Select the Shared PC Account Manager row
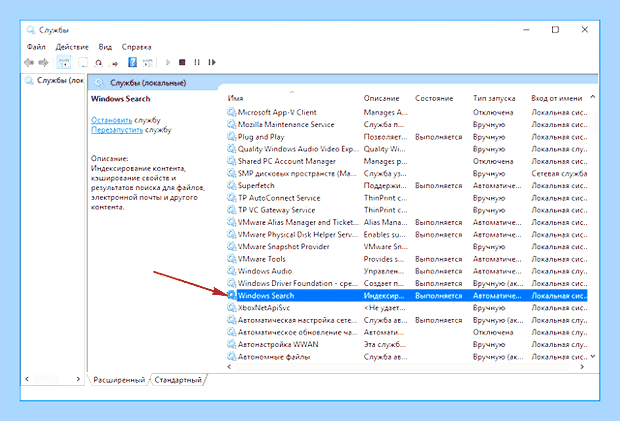The height and width of the screenshot is (421, 620). click(x=407, y=161)
